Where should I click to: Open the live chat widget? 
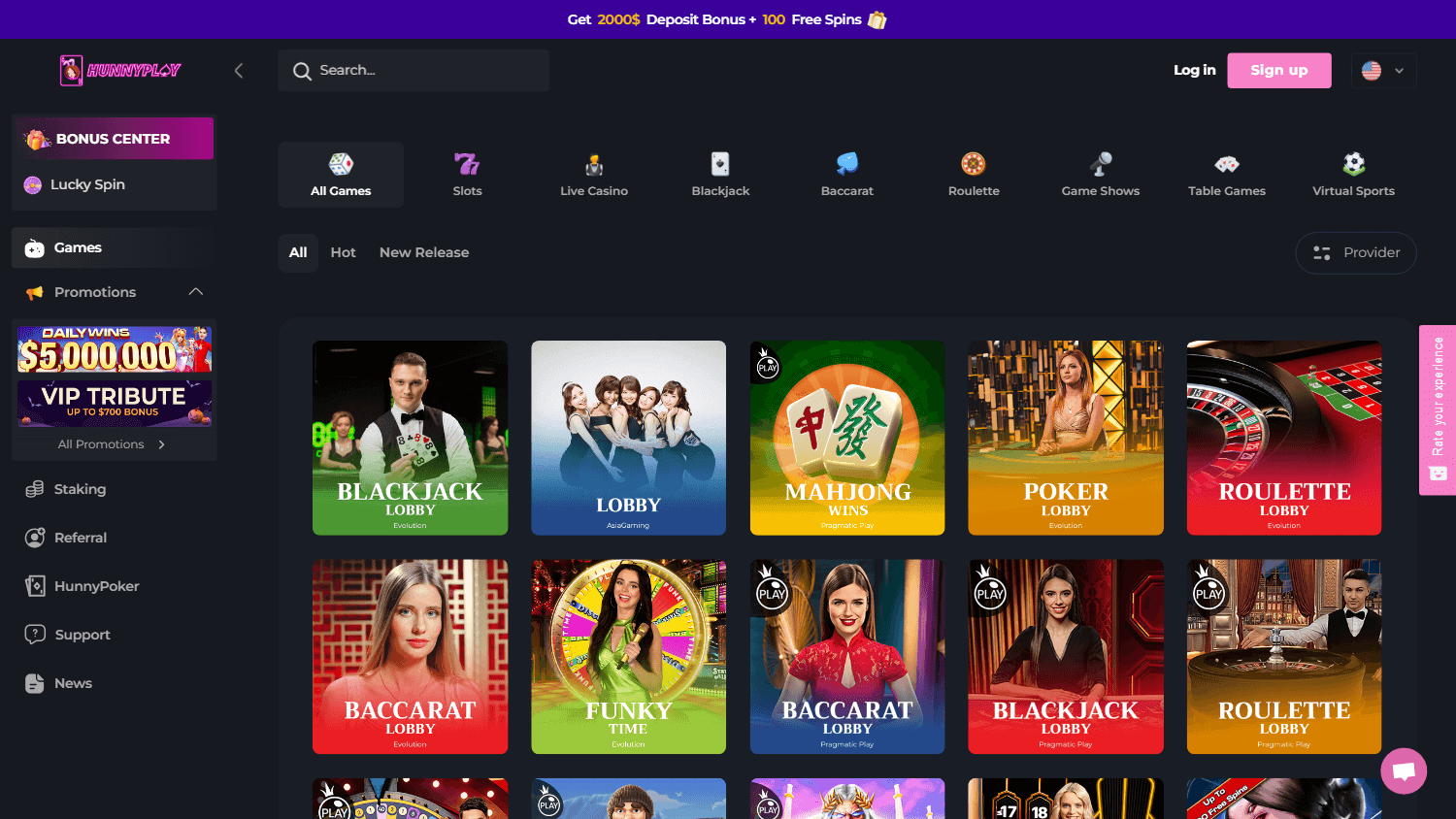1404,770
